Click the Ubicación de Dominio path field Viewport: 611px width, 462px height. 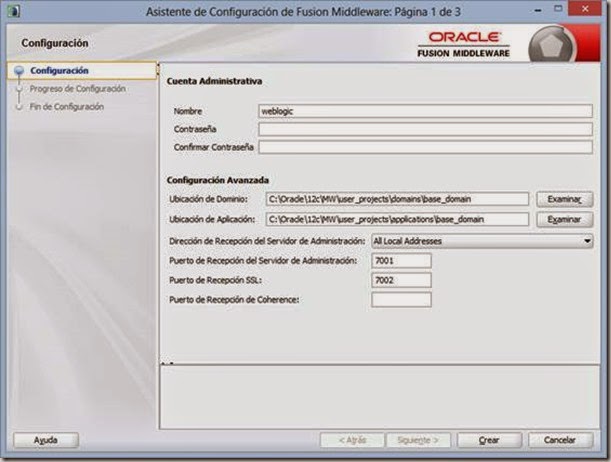[x=397, y=199]
